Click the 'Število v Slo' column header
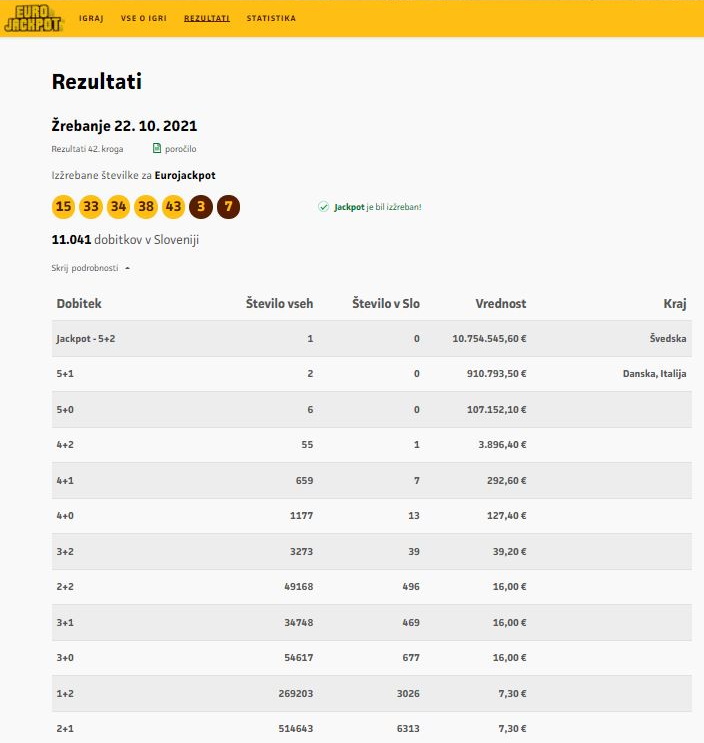Screen dimensions: 704x743 point(386,304)
